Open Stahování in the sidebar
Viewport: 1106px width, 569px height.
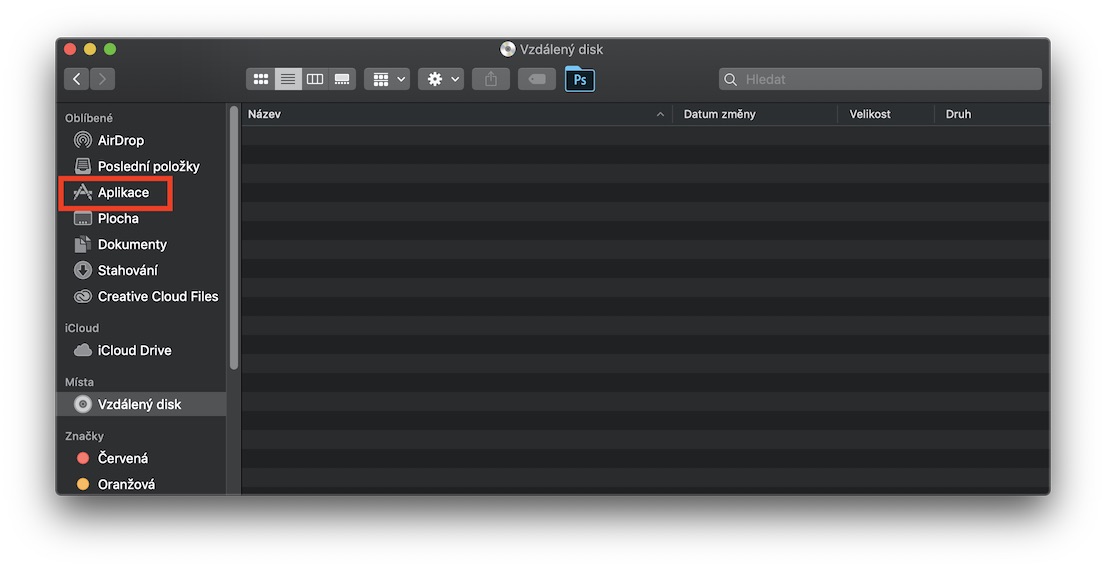[x=141, y=271]
